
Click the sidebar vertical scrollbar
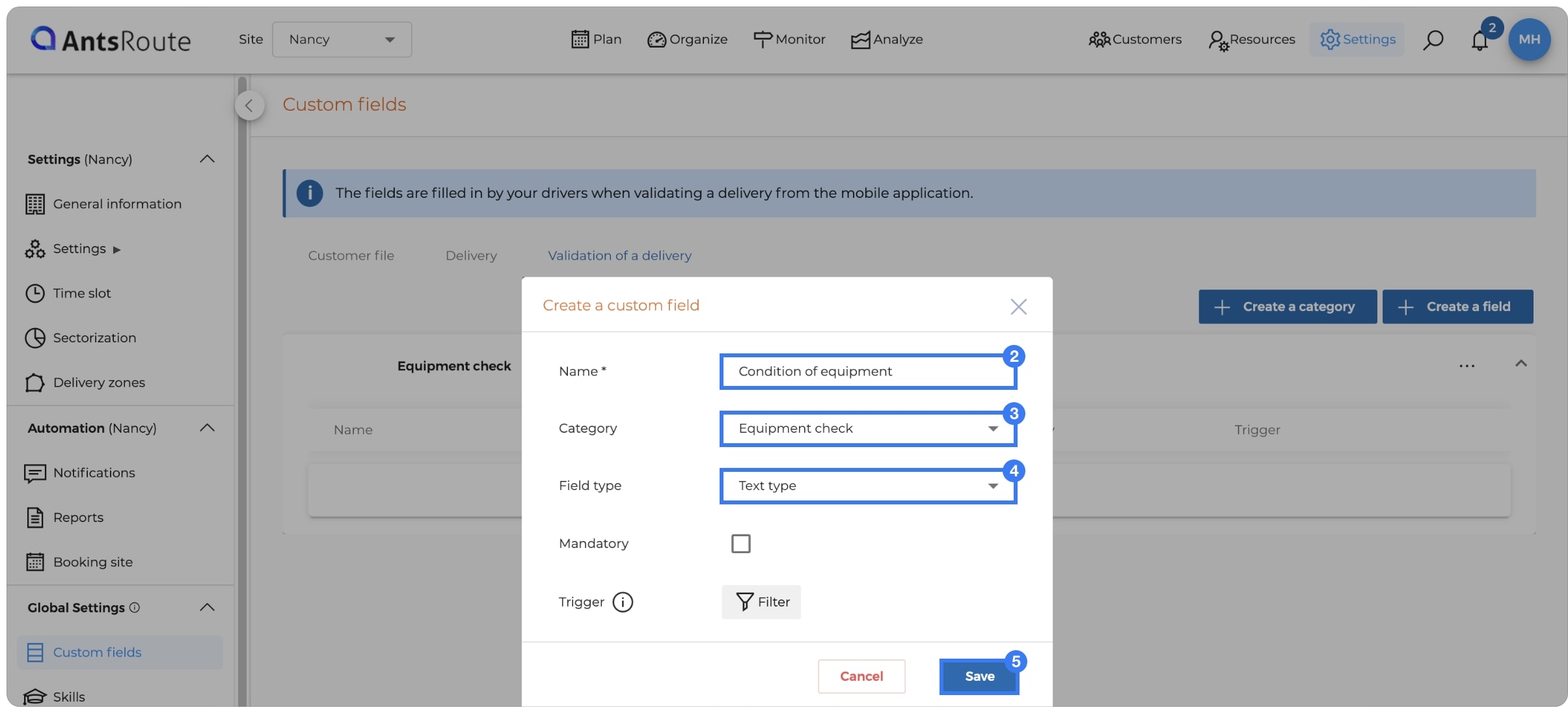click(x=242, y=390)
